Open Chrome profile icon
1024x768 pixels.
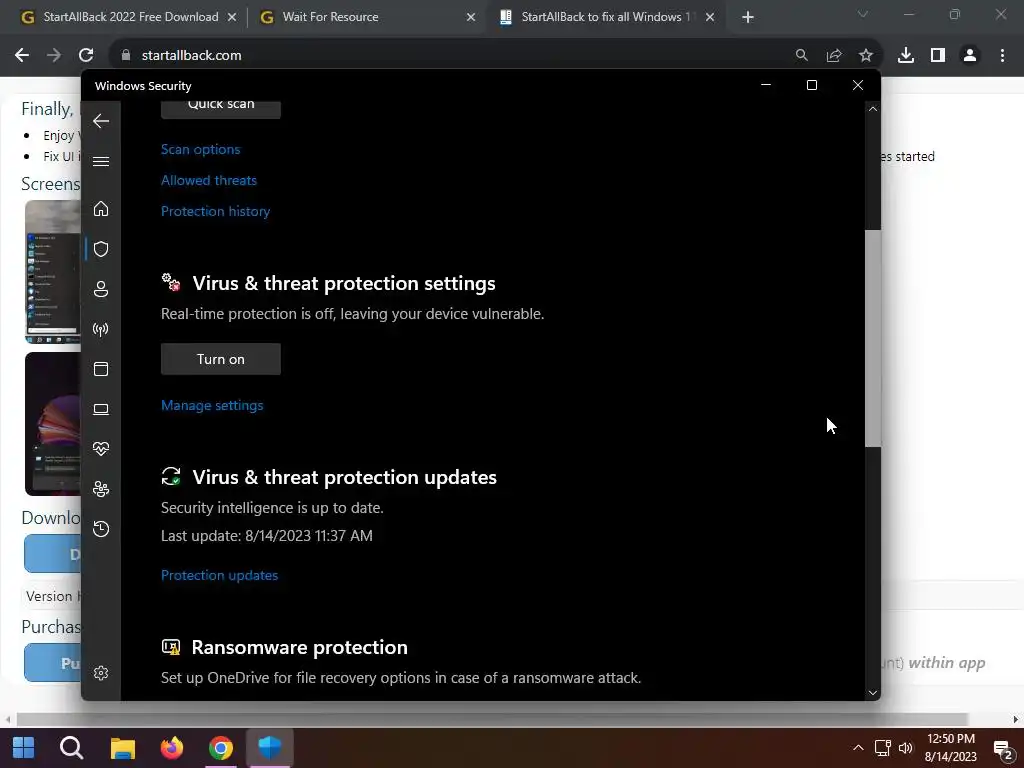click(970, 56)
